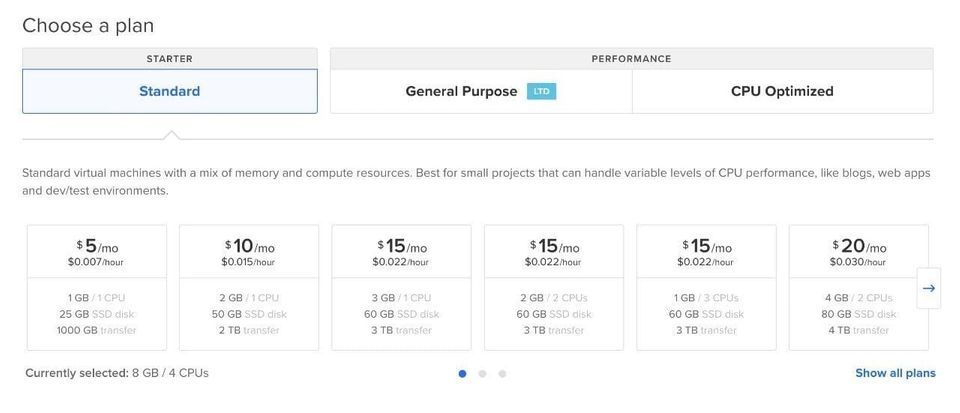Click Show all plans link
Image resolution: width=960 pixels, height=413 pixels.
[x=895, y=373]
